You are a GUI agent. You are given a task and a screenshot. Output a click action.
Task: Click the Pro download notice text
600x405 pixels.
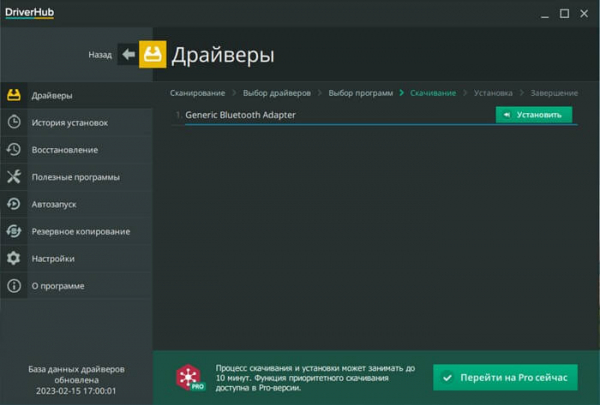315,378
